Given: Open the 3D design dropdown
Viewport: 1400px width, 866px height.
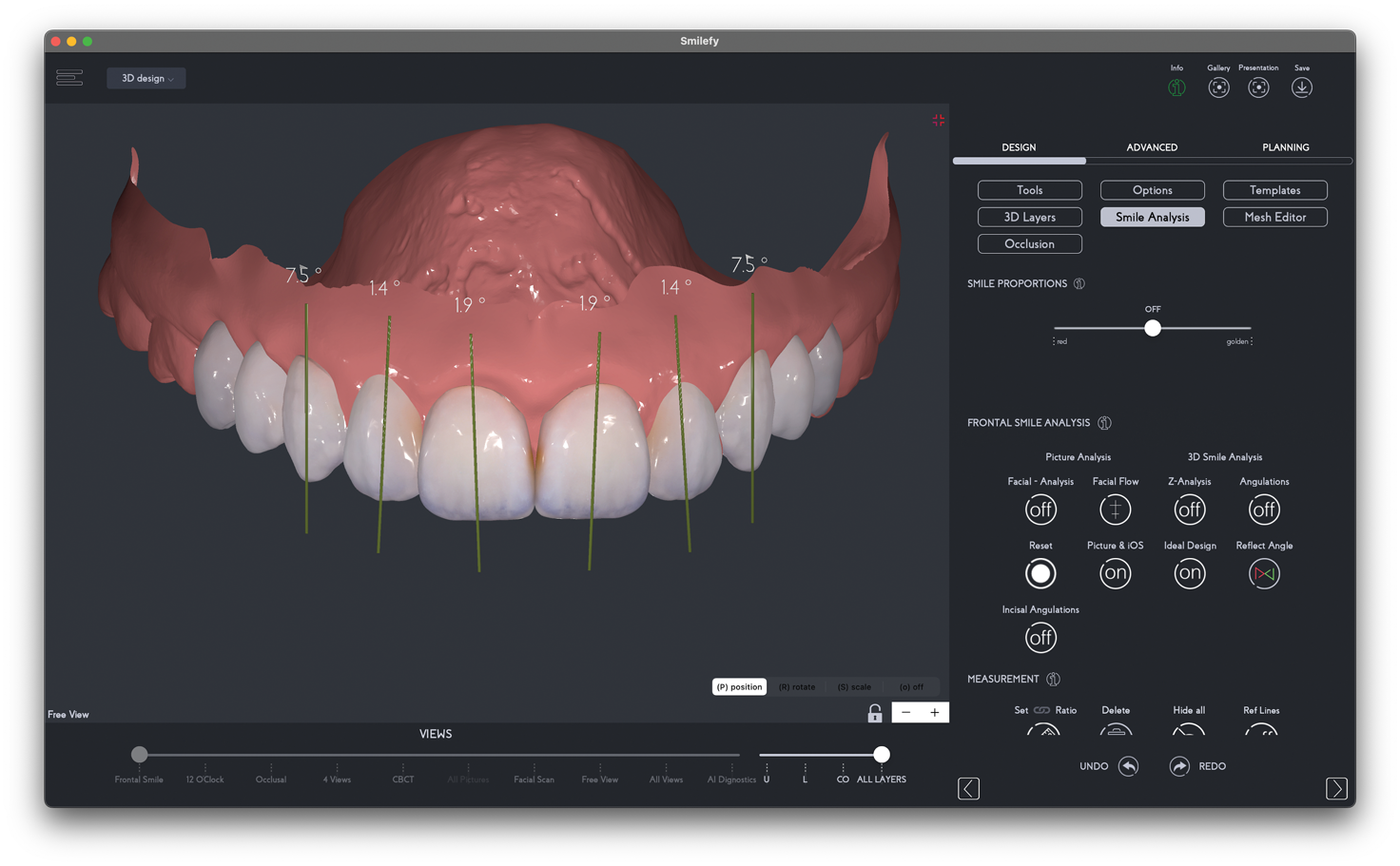Looking at the screenshot, I should [x=146, y=78].
